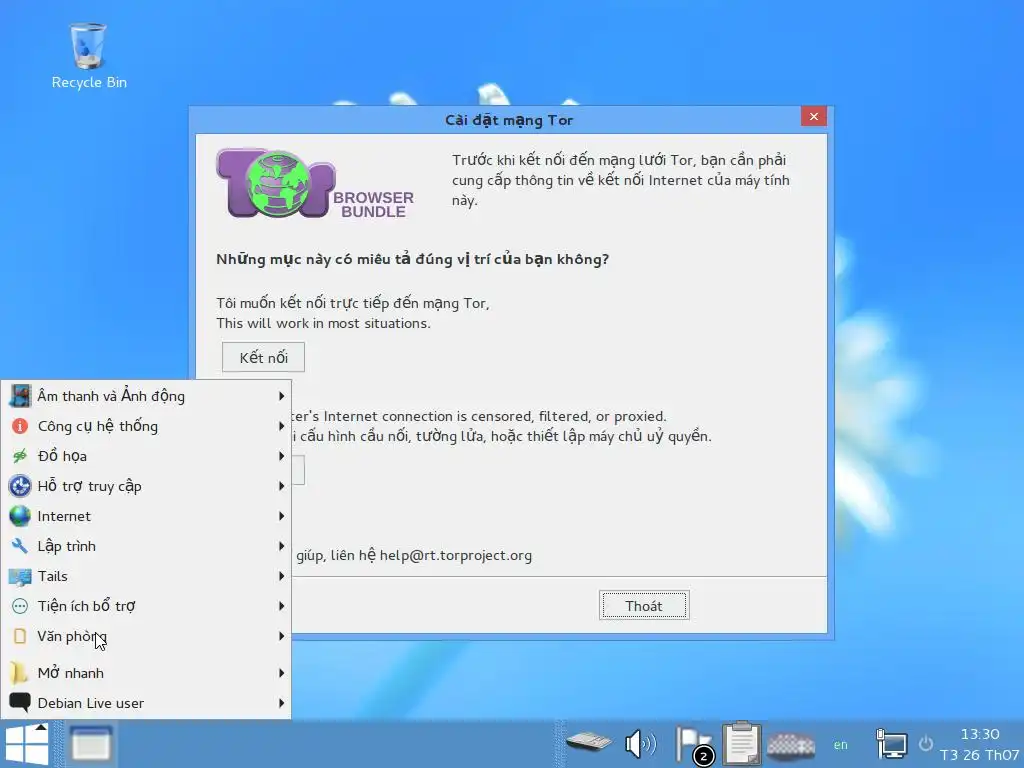Expand the Tiện ích bổ trợ submenu arrow

(281, 606)
